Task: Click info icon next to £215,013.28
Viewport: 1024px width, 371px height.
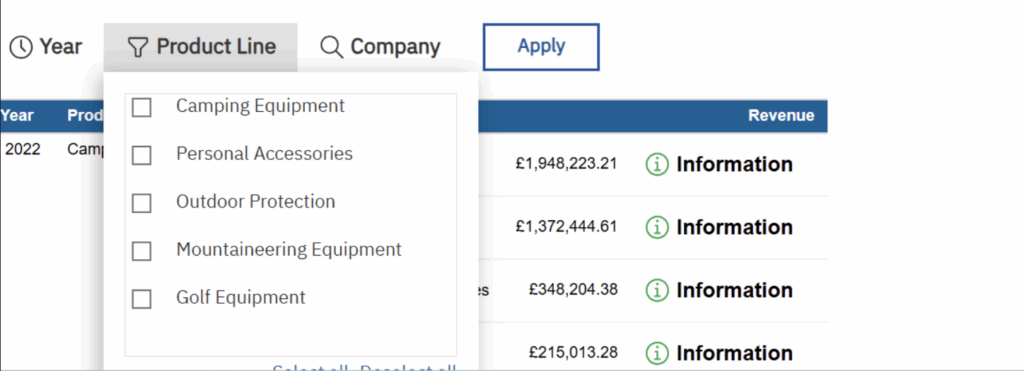Action: coord(657,353)
